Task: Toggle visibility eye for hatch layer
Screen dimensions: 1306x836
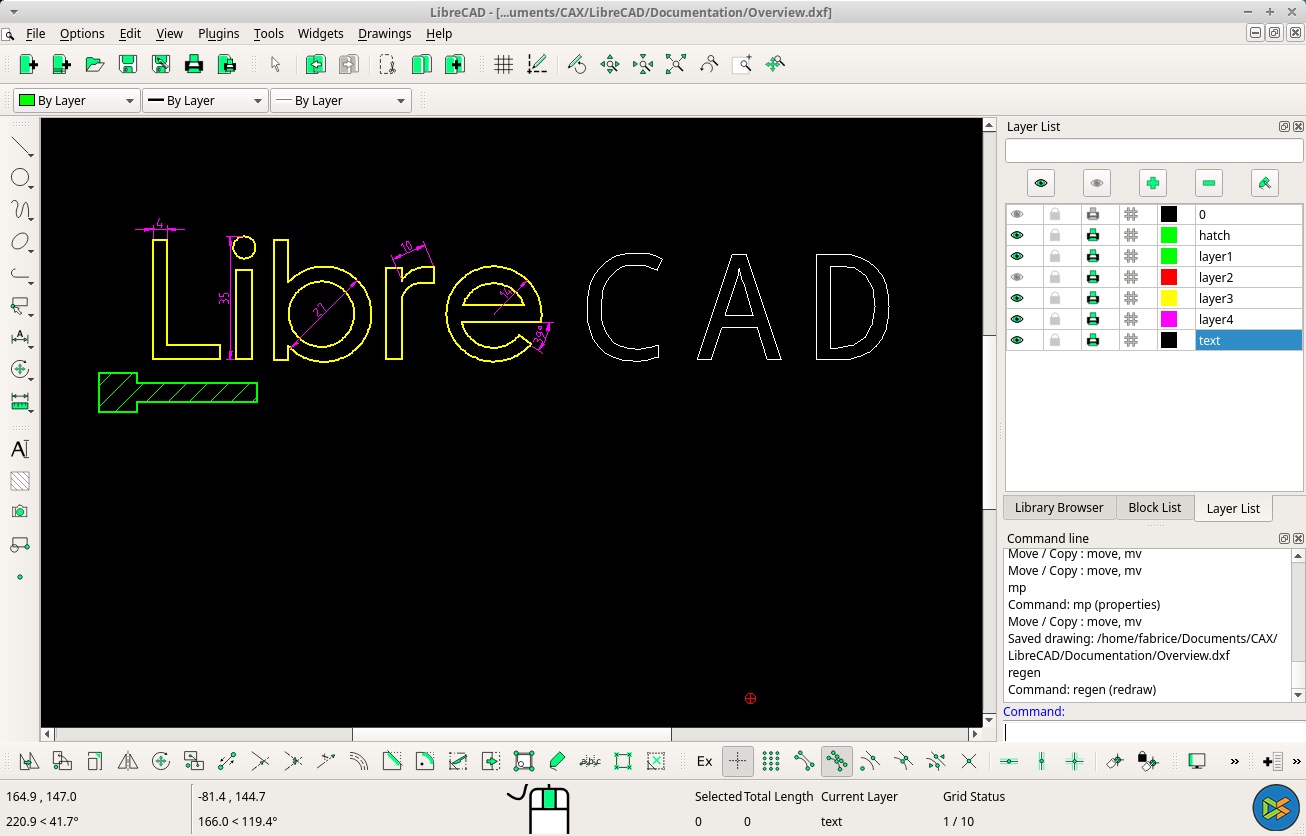Action: 1017,236
